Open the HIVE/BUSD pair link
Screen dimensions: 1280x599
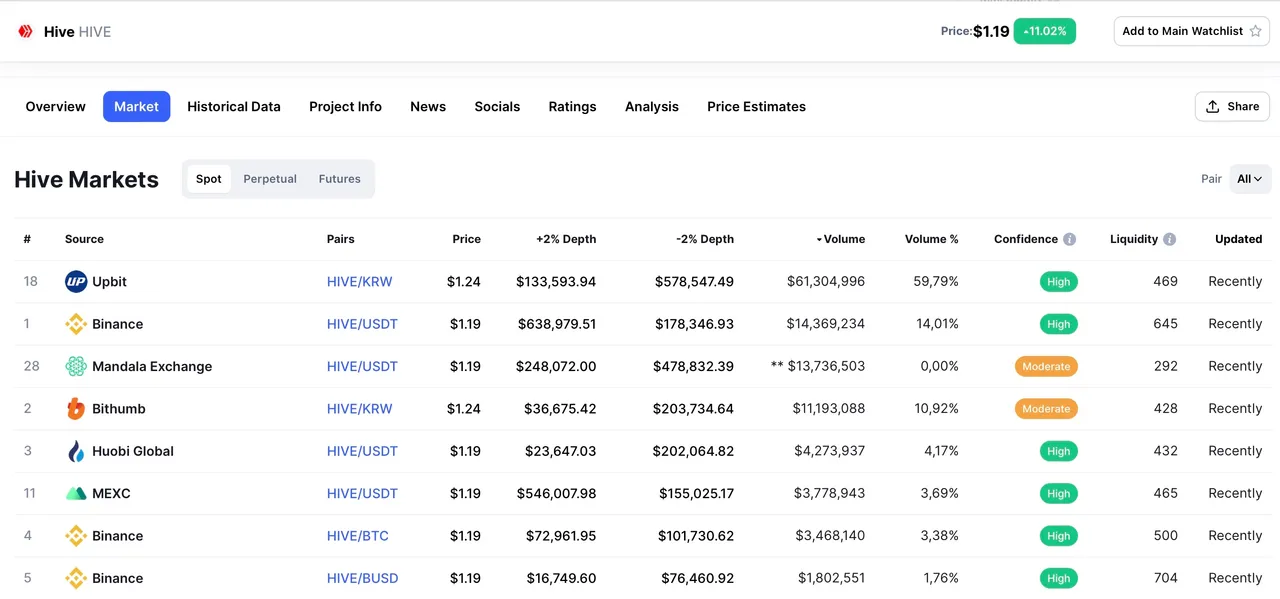pos(363,578)
